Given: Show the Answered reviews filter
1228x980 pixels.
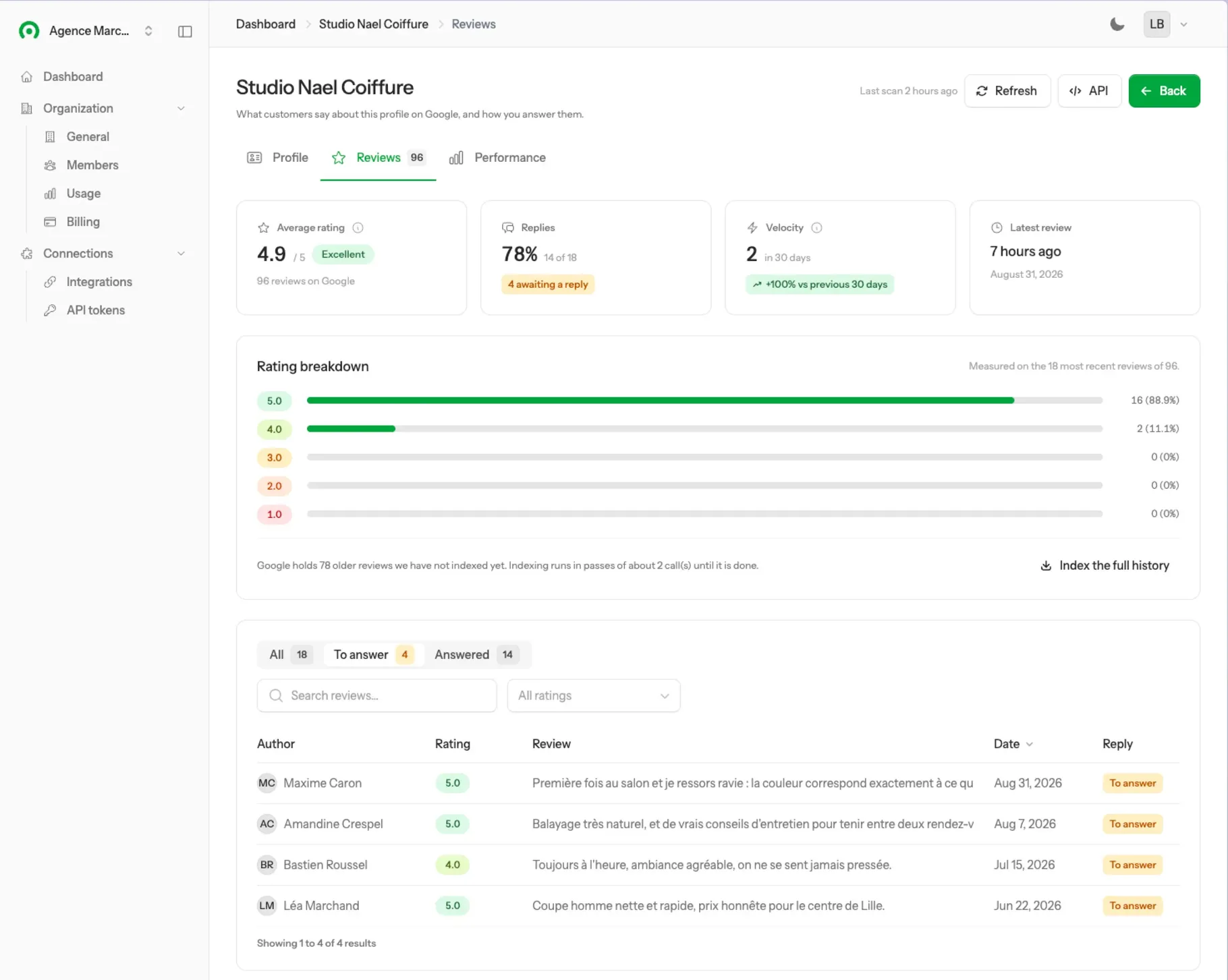Looking at the screenshot, I should click(x=476, y=655).
